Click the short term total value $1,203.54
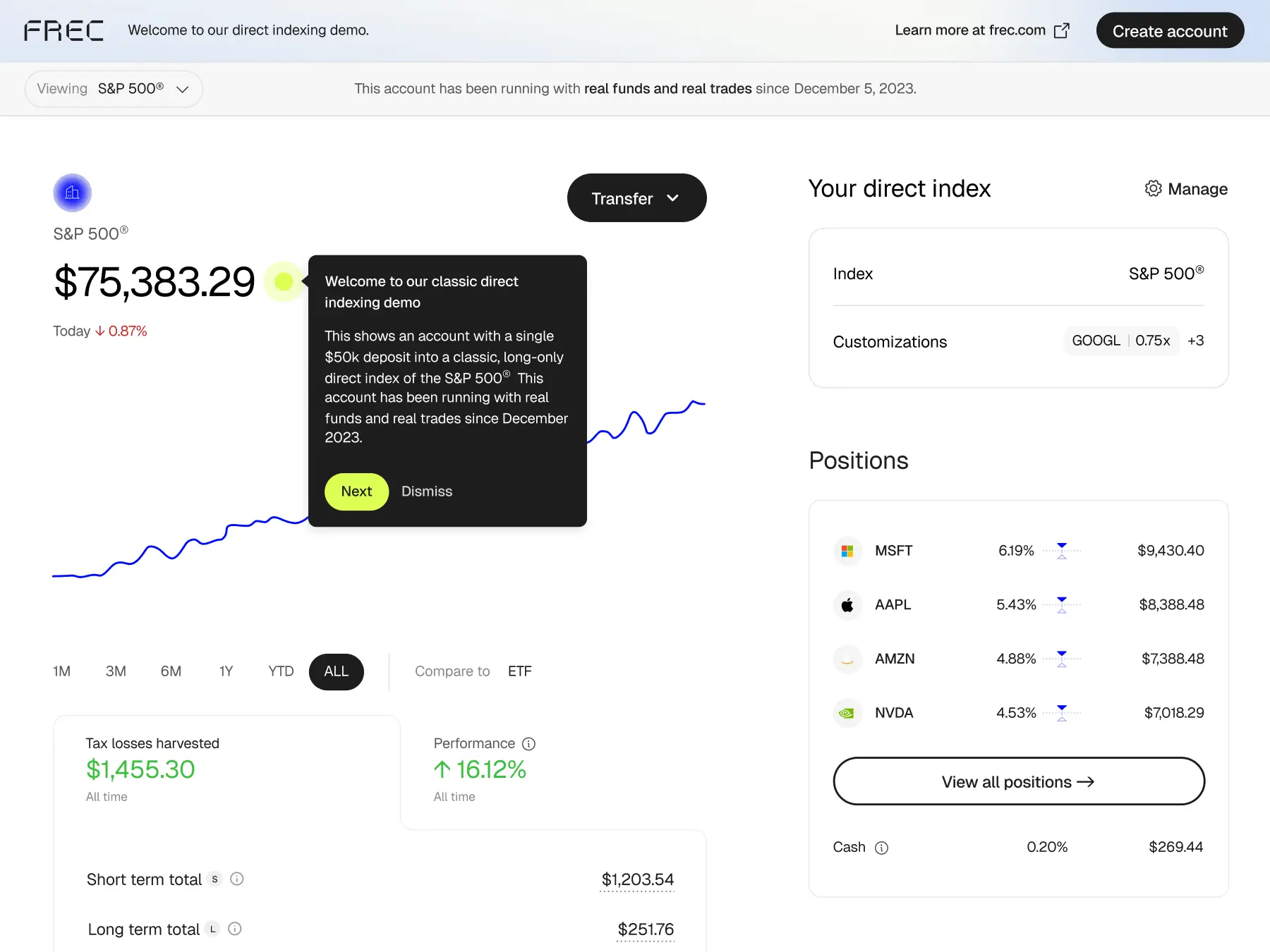The image size is (1270, 952). click(637, 879)
